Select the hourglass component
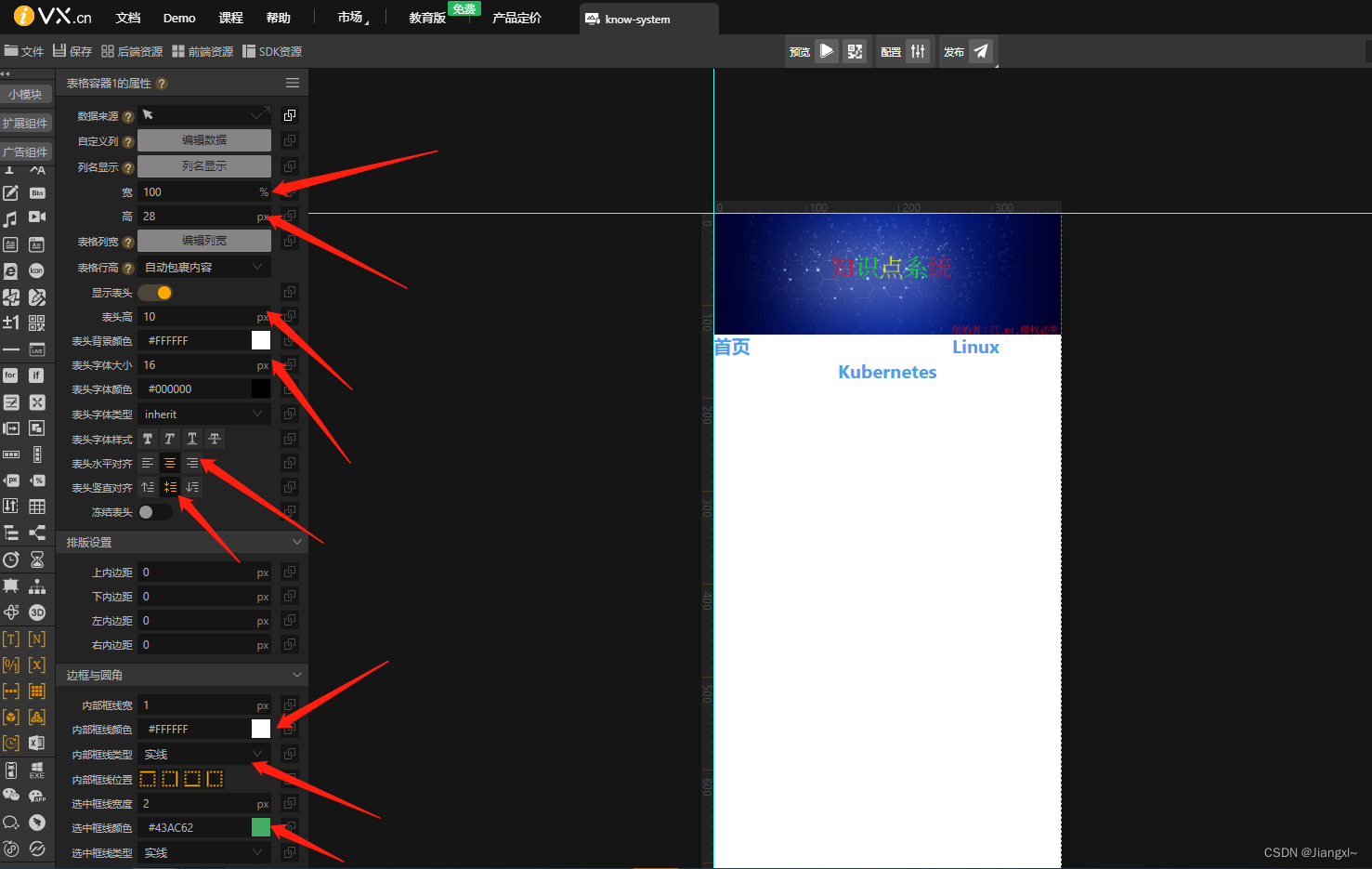1372x869 pixels. click(x=37, y=560)
